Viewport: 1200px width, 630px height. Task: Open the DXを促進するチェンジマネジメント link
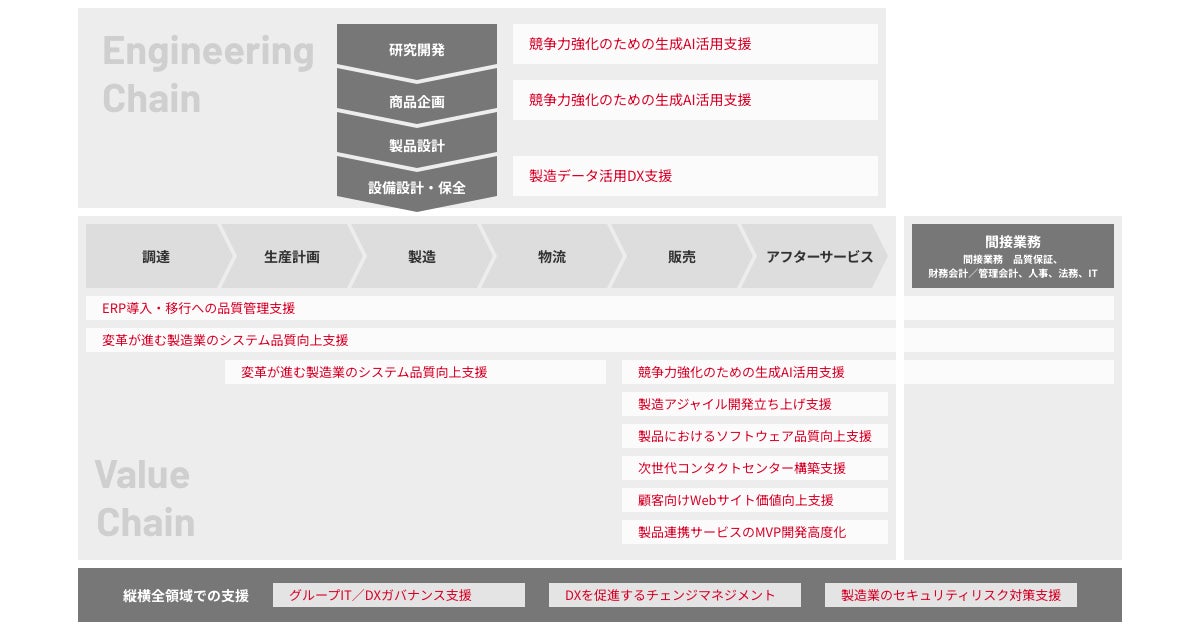pyautogui.click(x=675, y=595)
